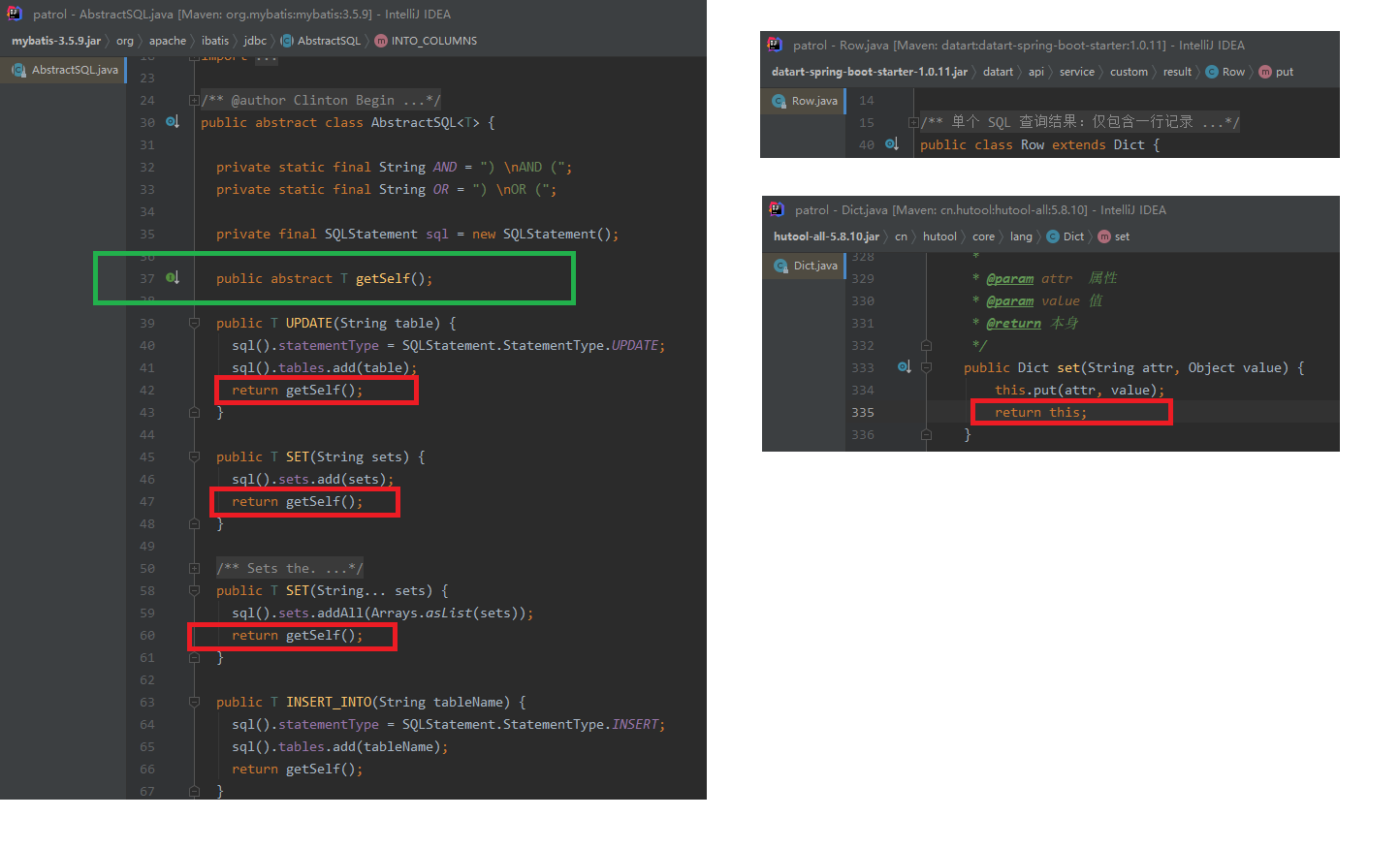Click the 'ibatis' breadcrumb segment
Image resolution: width=1400 pixels, height=849 pixels.
[215, 41]
